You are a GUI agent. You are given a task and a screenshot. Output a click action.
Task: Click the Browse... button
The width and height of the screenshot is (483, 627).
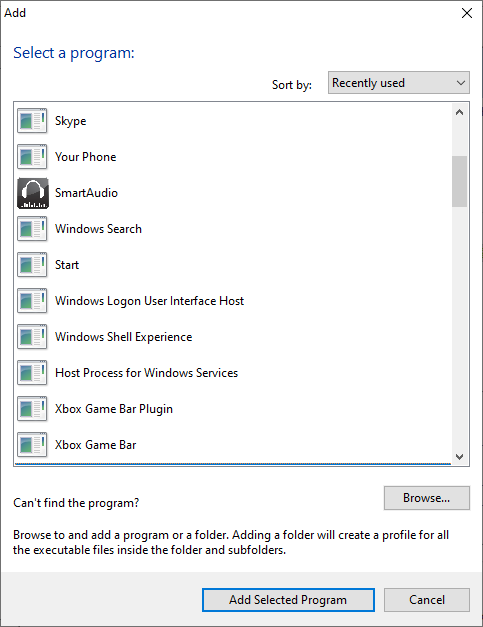(427, 498)
